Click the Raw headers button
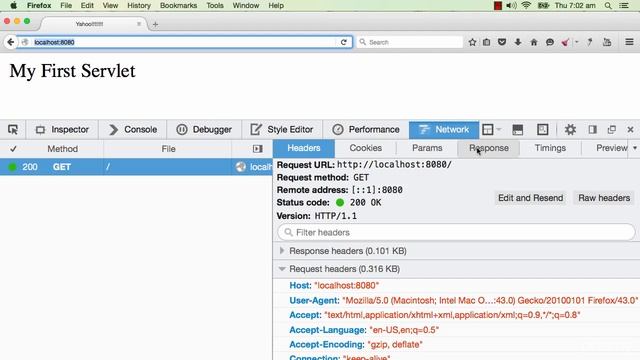The width and height of the screenshot is (640, 360). click(604, 198)
